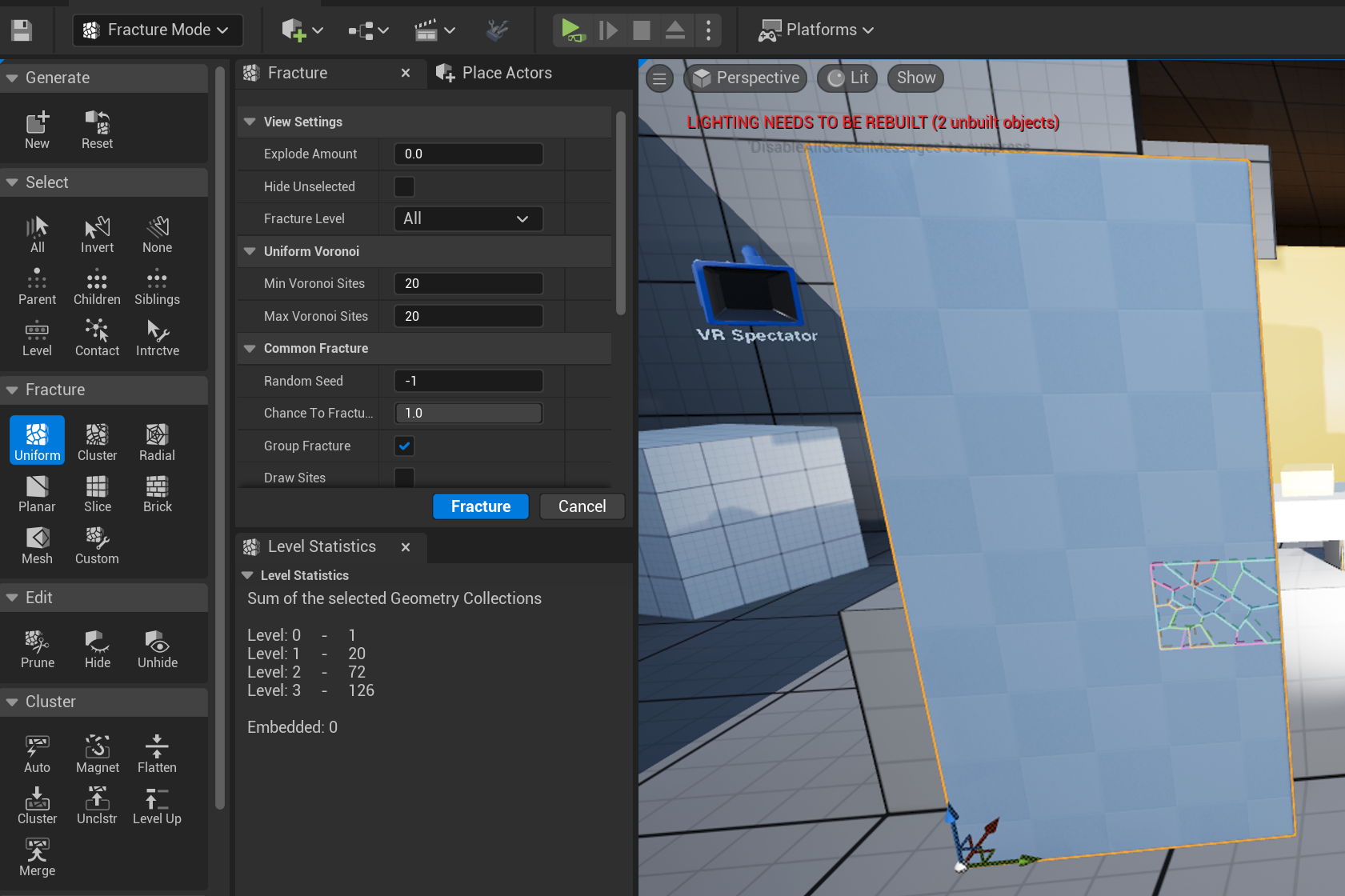The image size is (1345, 896).
Task: Click the New geometry collection icon
Action: 37,130
